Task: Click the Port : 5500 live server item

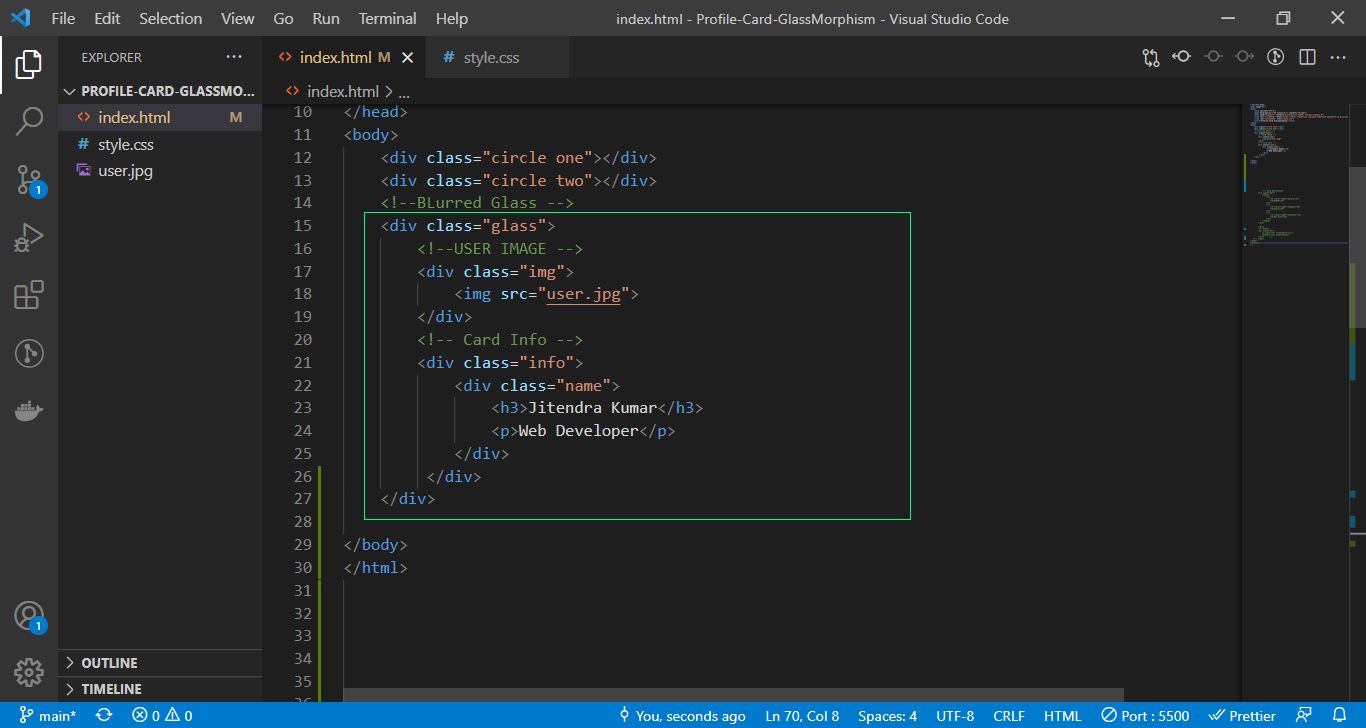Action: click(x=1146, y=716)
